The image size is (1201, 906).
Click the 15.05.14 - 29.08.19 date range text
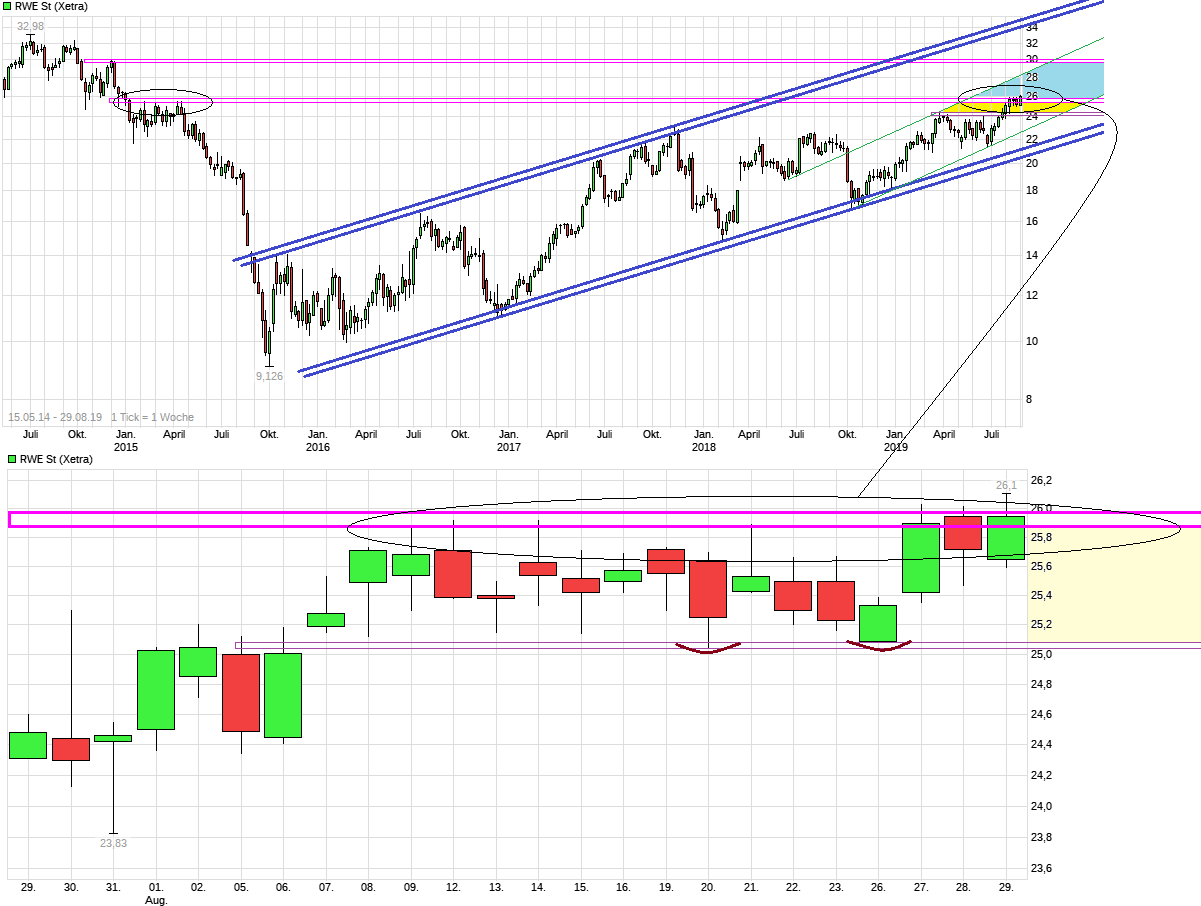55,417
